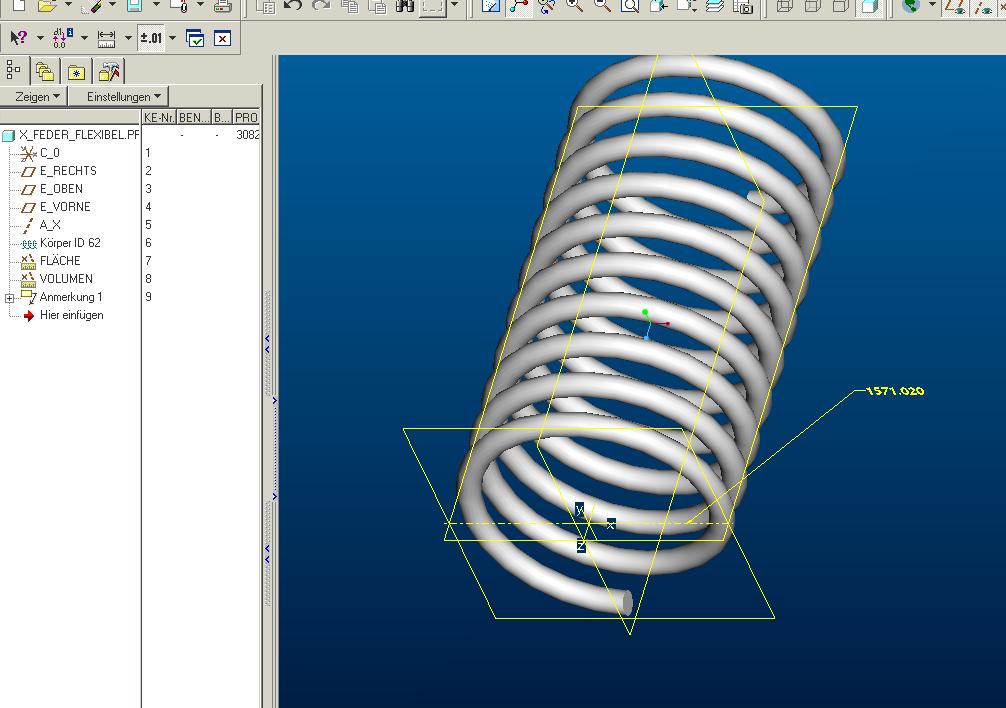Toggle datum planes visibility icon
Image resolution: width=1006 pixels, height=708 pixels.
pos(957,6)
